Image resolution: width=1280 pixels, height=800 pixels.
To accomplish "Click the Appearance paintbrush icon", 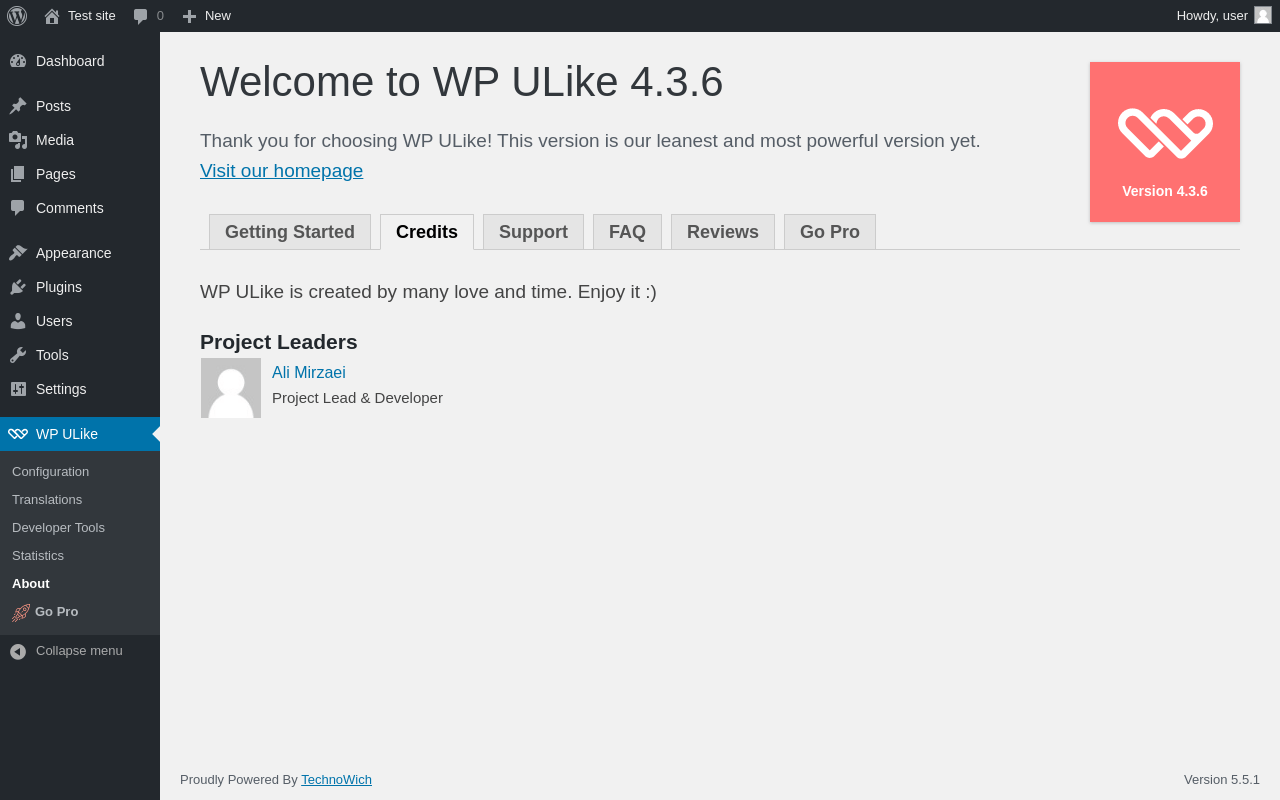I will [18, 253].
